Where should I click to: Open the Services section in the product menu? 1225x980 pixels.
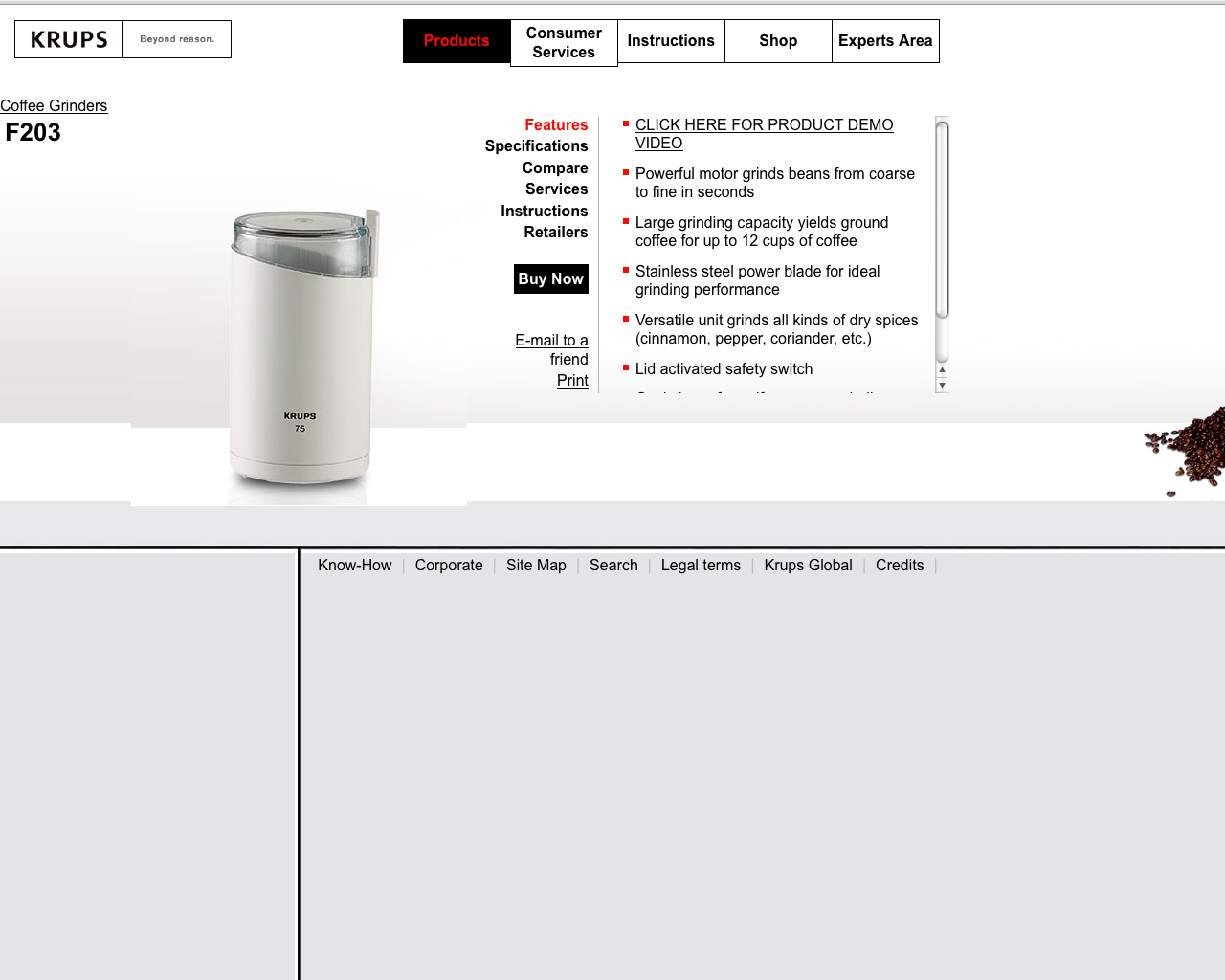click(556, 189)
